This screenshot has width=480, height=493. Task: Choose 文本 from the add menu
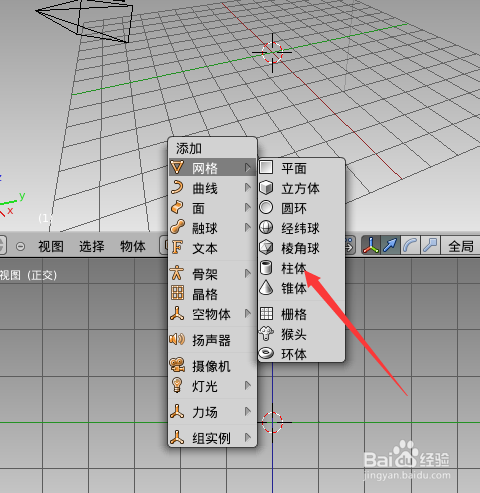pos(213,248)
